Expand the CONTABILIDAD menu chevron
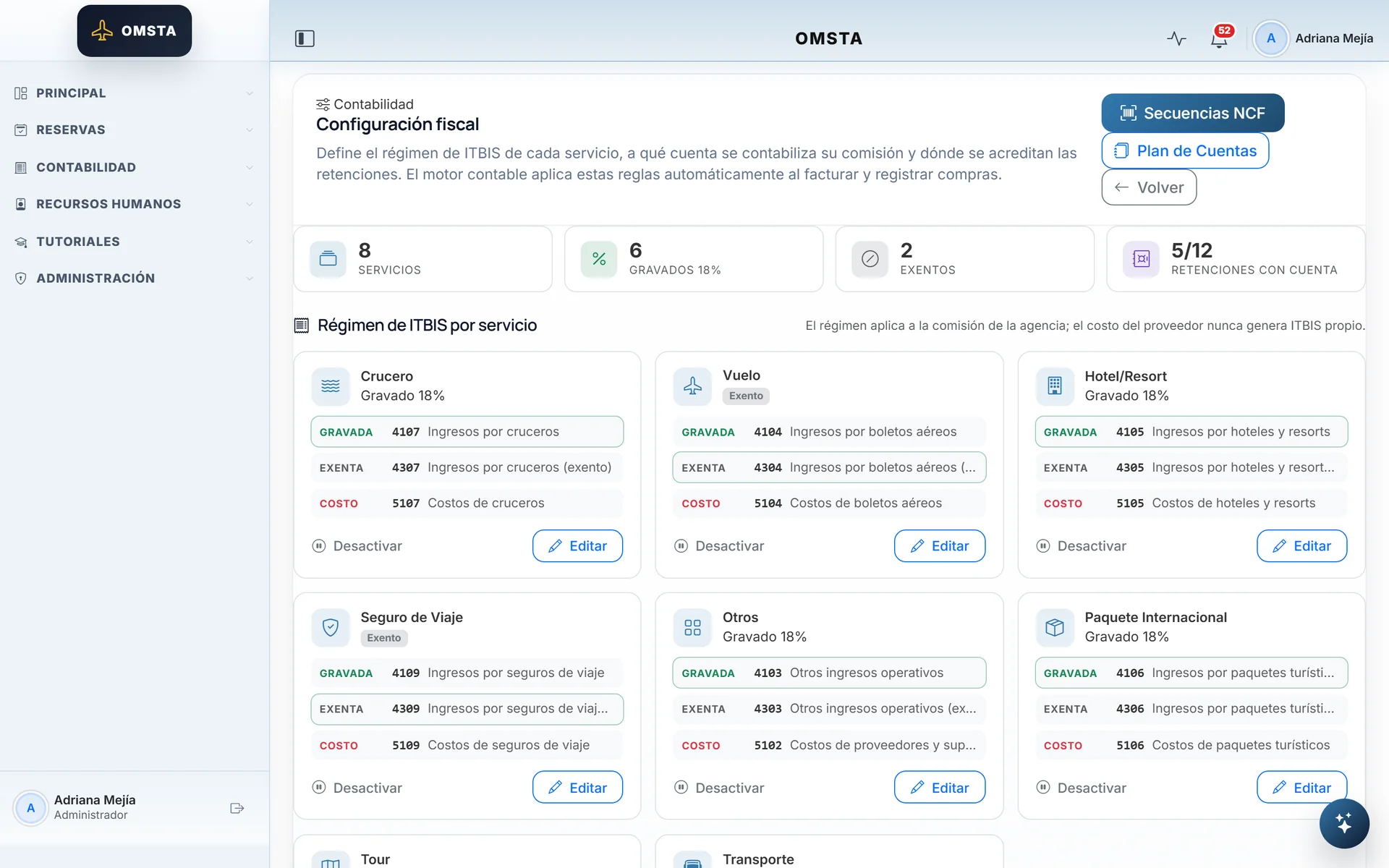Viewport: 1389px width, 868px height. pos(250,168)
